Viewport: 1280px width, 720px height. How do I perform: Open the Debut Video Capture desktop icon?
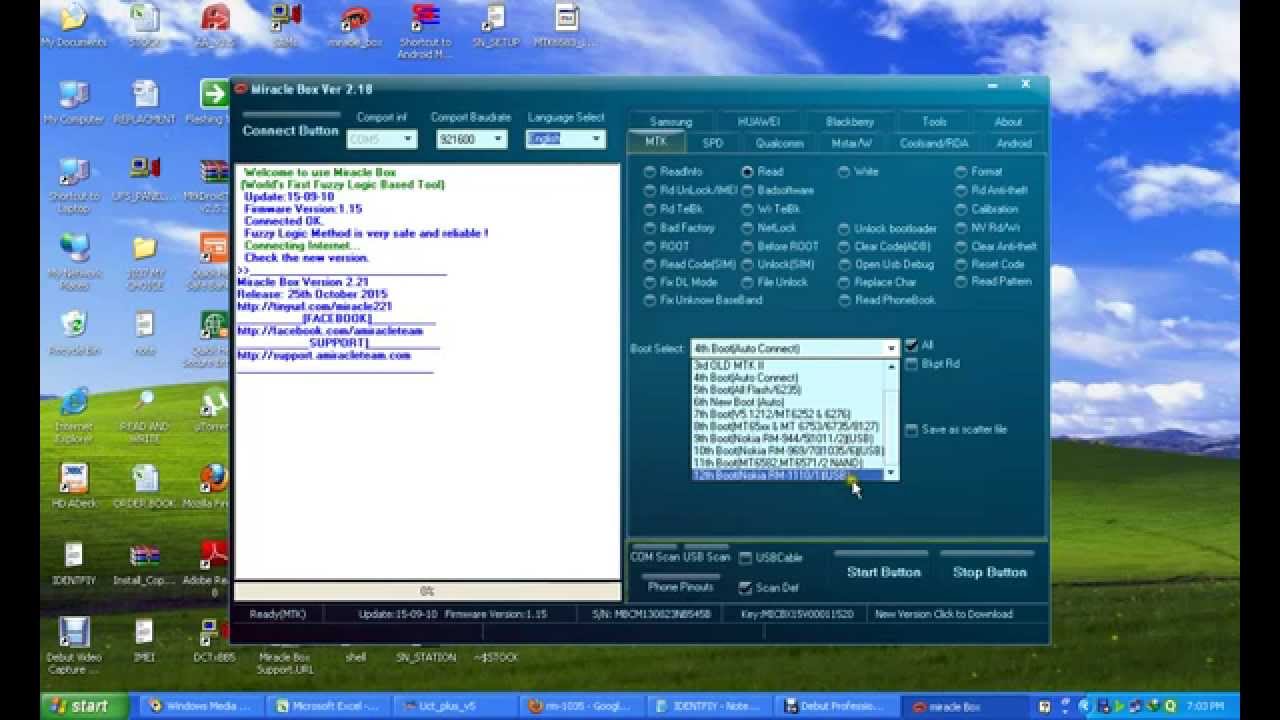[73, 646]
